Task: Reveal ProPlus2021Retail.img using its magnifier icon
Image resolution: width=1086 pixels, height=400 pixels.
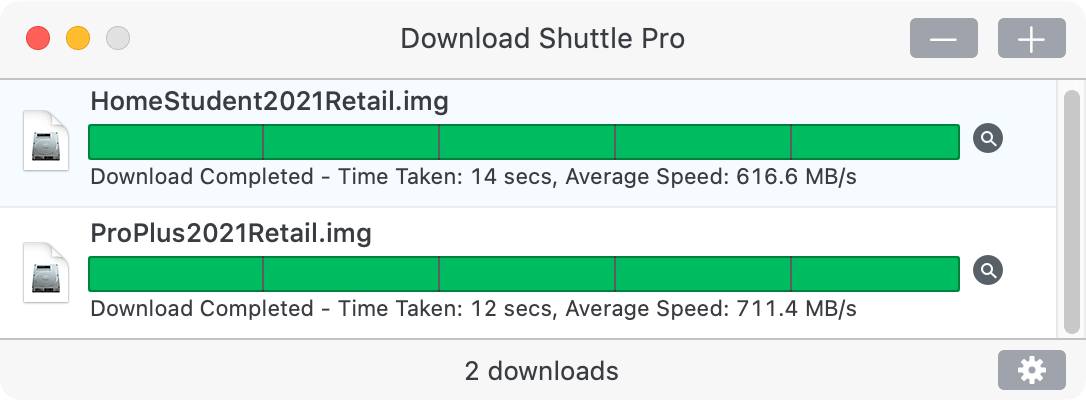Action: (988, 270)
